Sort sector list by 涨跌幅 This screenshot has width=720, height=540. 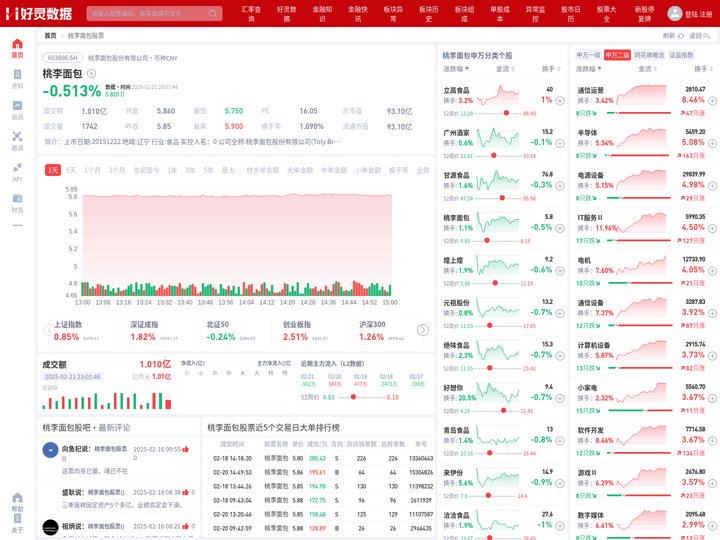click(x=589, y=69)
